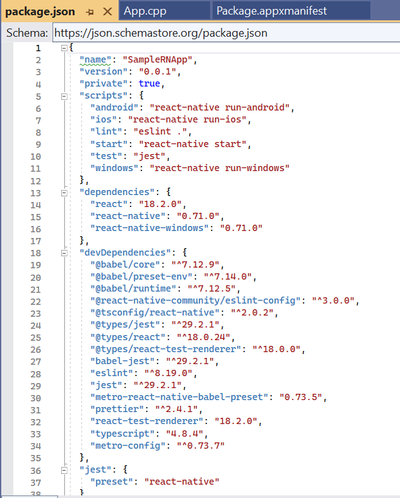Screen dimensions: 400x498
Task: Collapse the scripts section
Action: click(64, 96)
